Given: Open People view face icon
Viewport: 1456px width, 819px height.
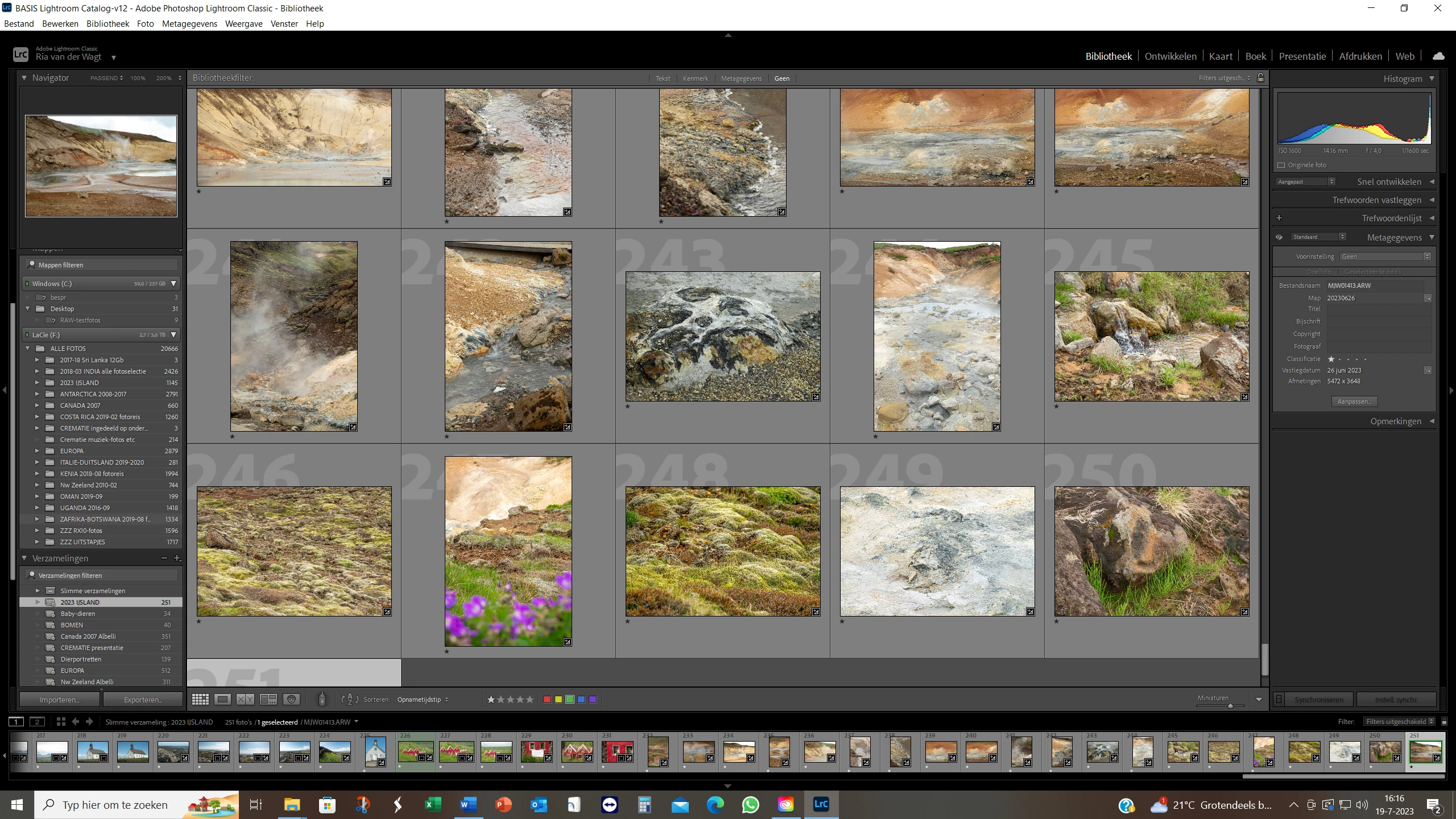Looking at the screenshot, I should pos(291,700).
